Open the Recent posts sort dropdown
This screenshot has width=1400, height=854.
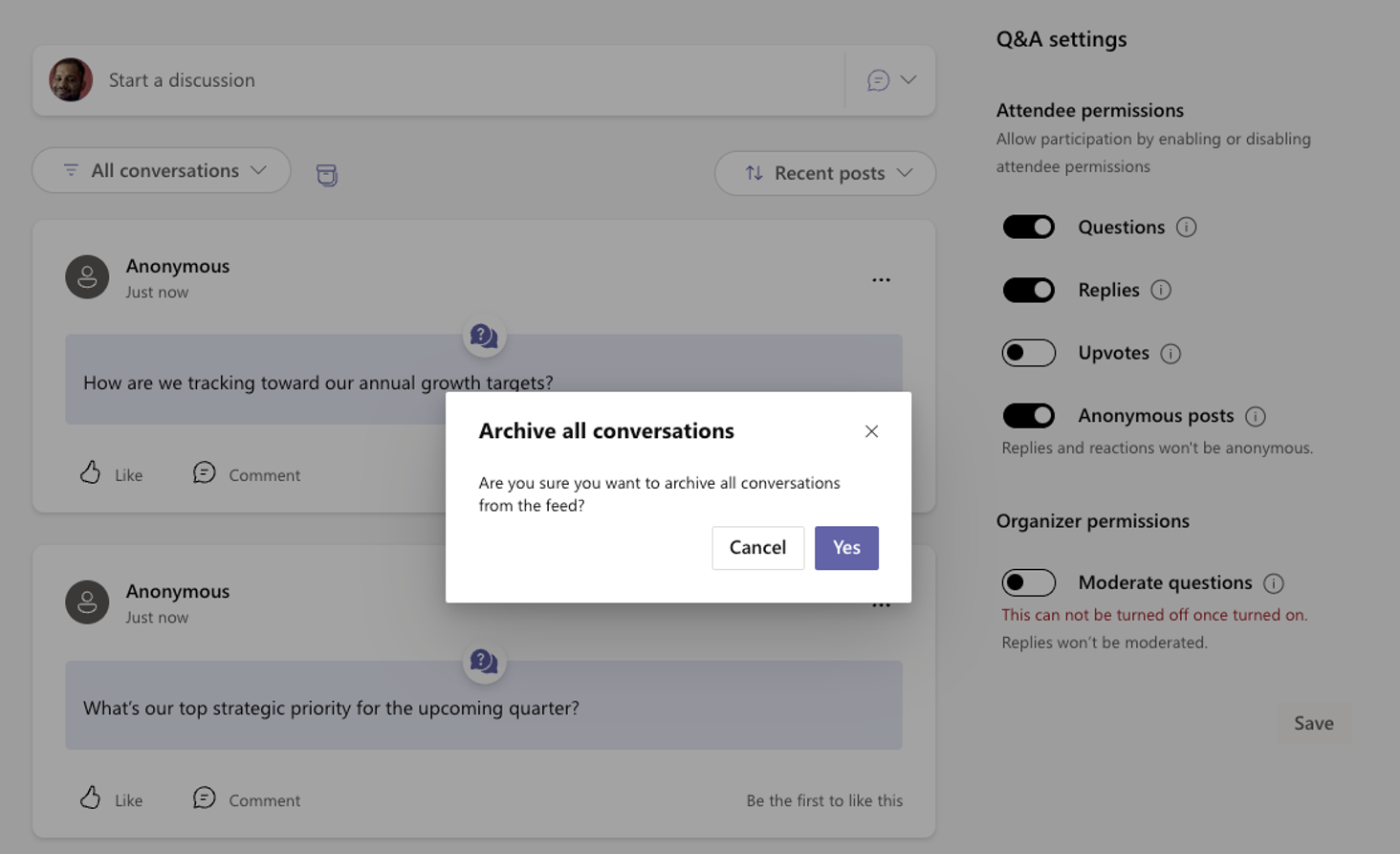[x=824, y=173]
